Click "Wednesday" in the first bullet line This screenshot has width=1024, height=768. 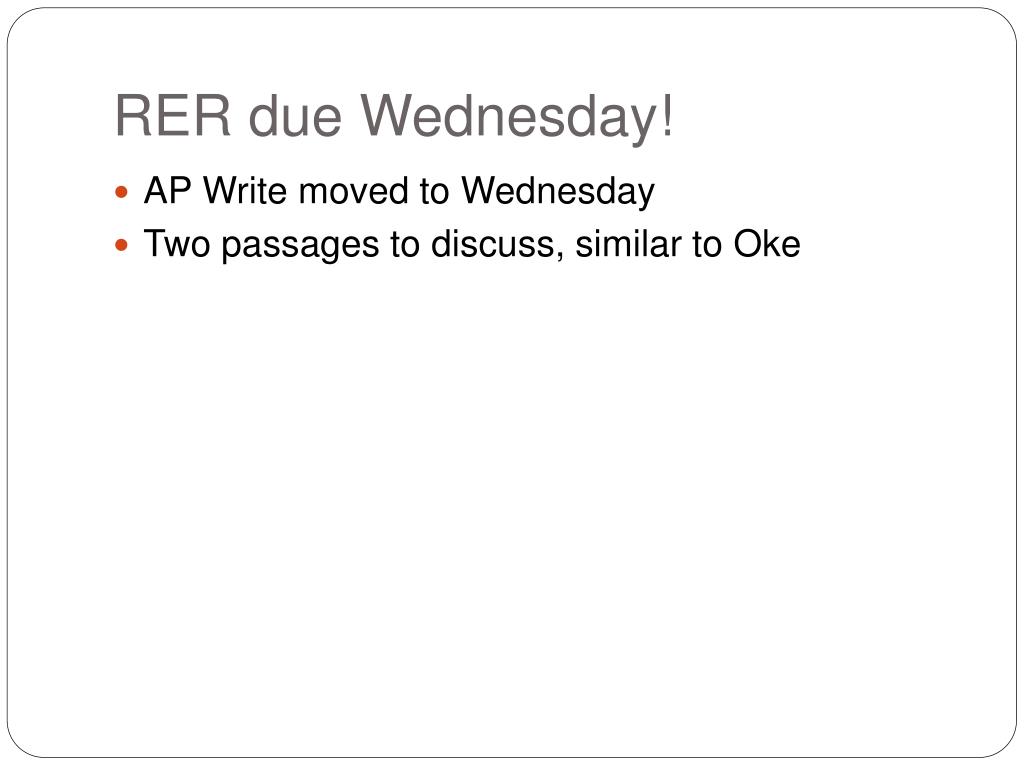pos(558,193)
